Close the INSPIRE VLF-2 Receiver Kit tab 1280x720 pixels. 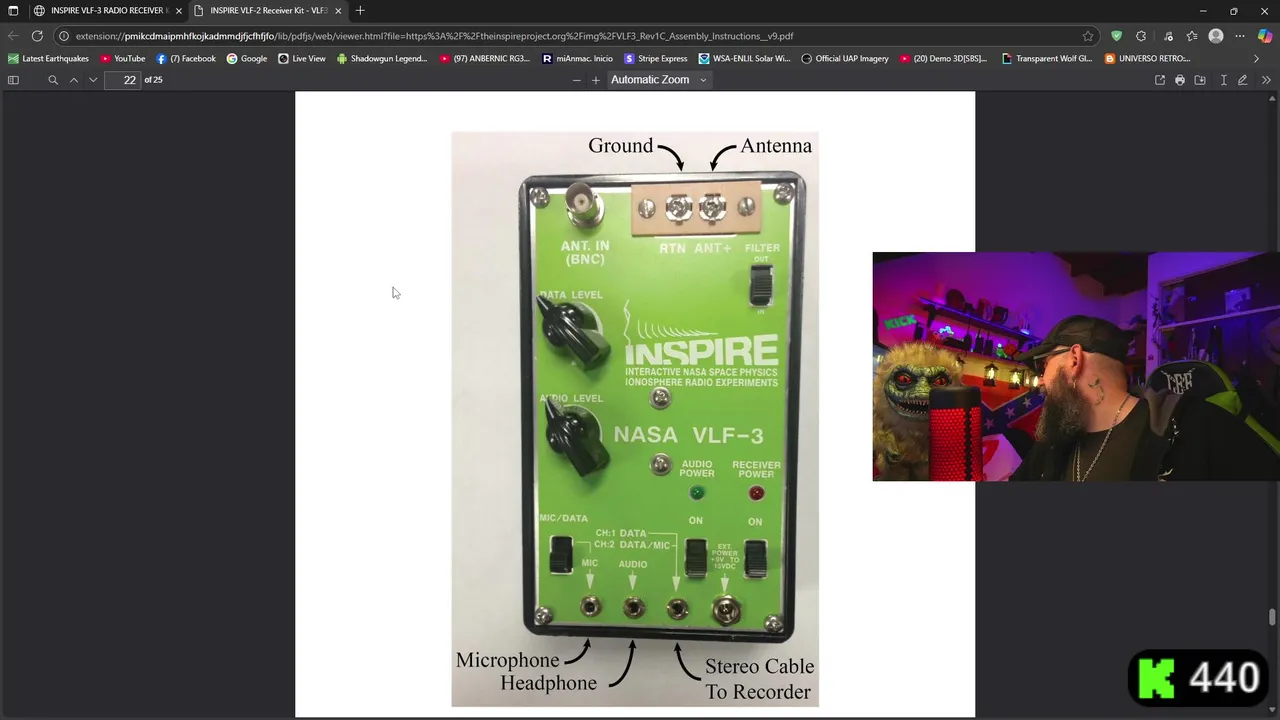click(x=338, y=11)
